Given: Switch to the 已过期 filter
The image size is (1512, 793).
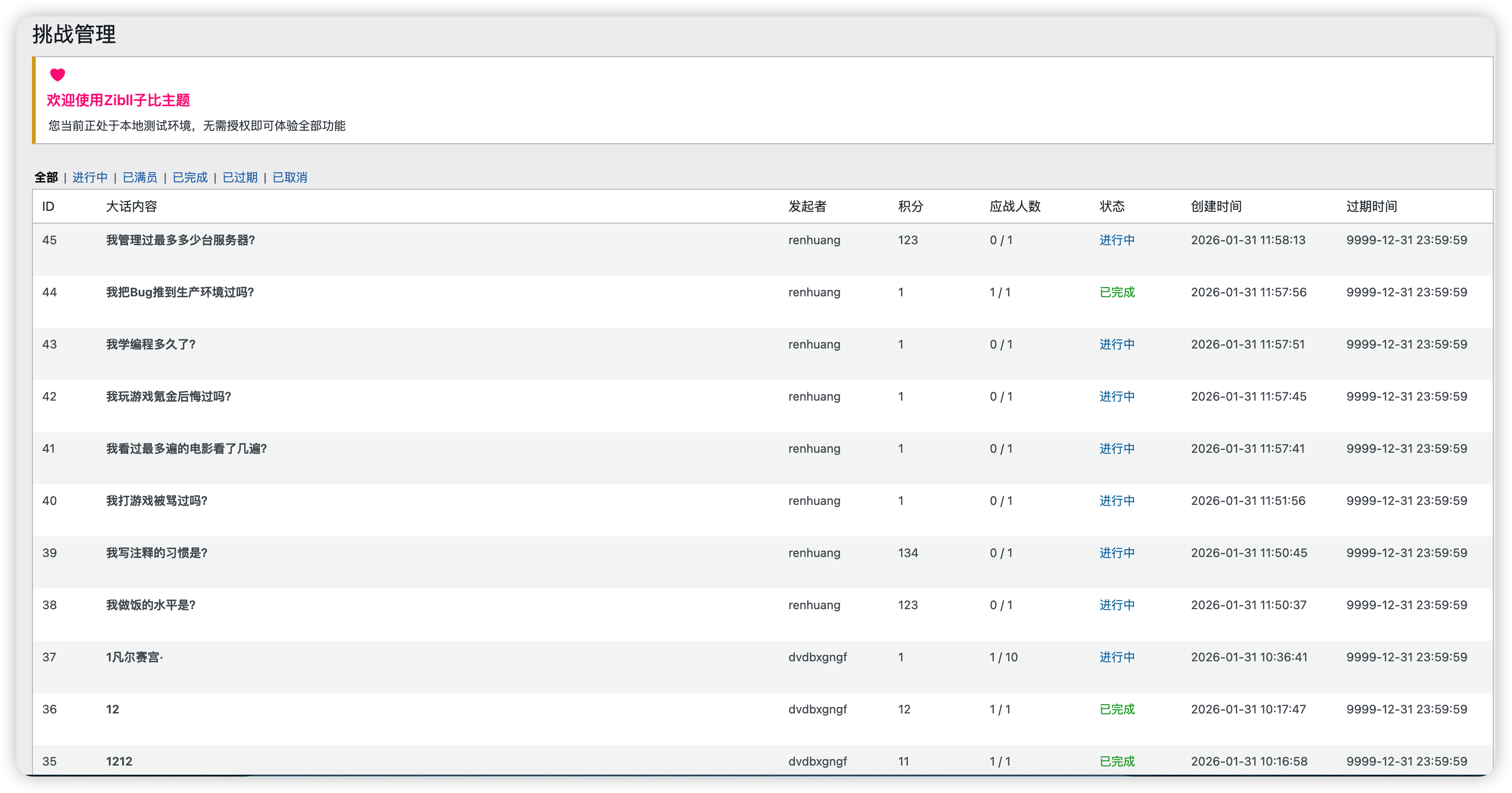Looking at the screenshot, I should (240, 177).
